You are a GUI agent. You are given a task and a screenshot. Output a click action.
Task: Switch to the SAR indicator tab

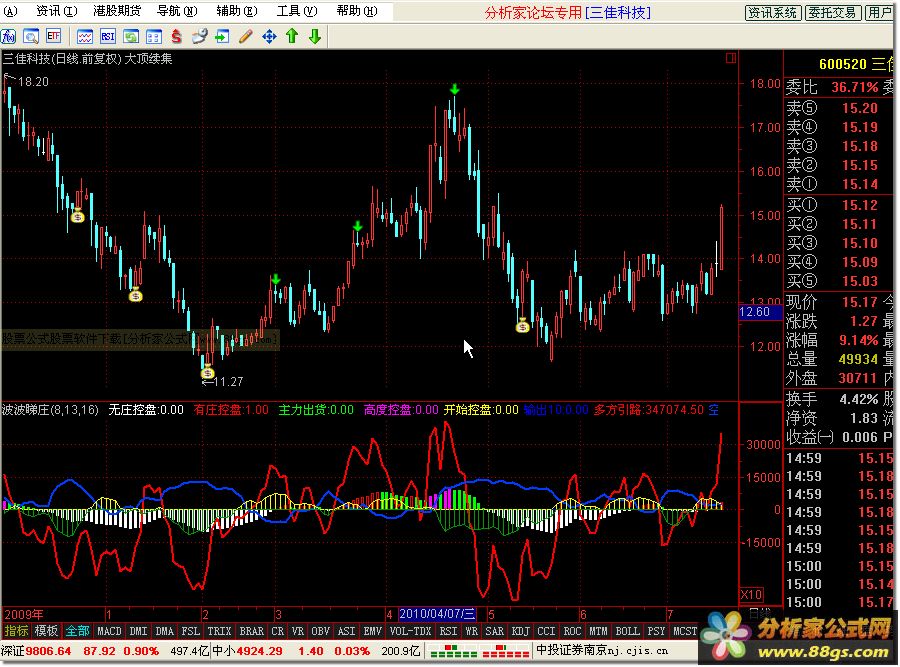click(495, 631)
